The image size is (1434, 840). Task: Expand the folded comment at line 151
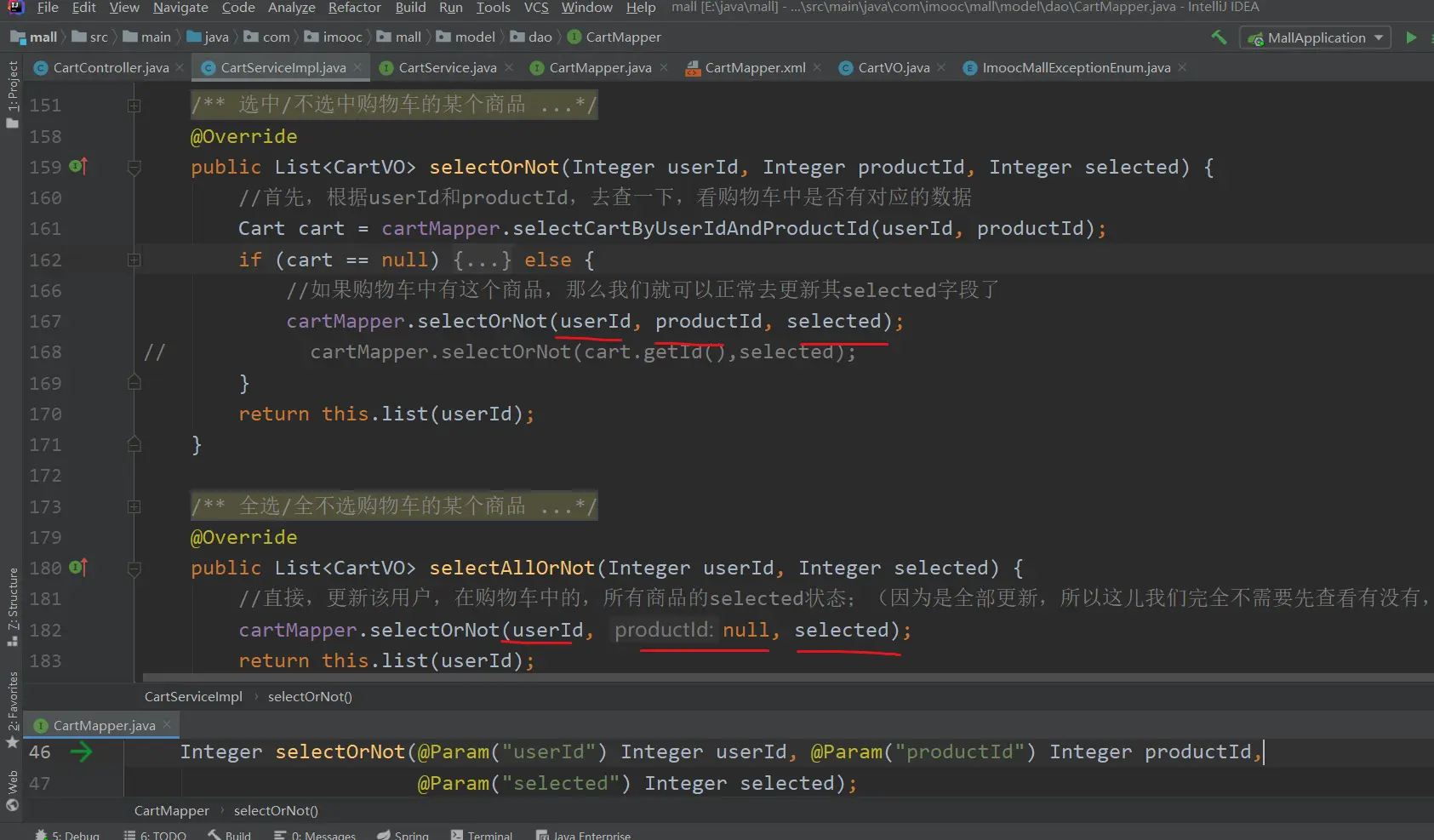134,106
